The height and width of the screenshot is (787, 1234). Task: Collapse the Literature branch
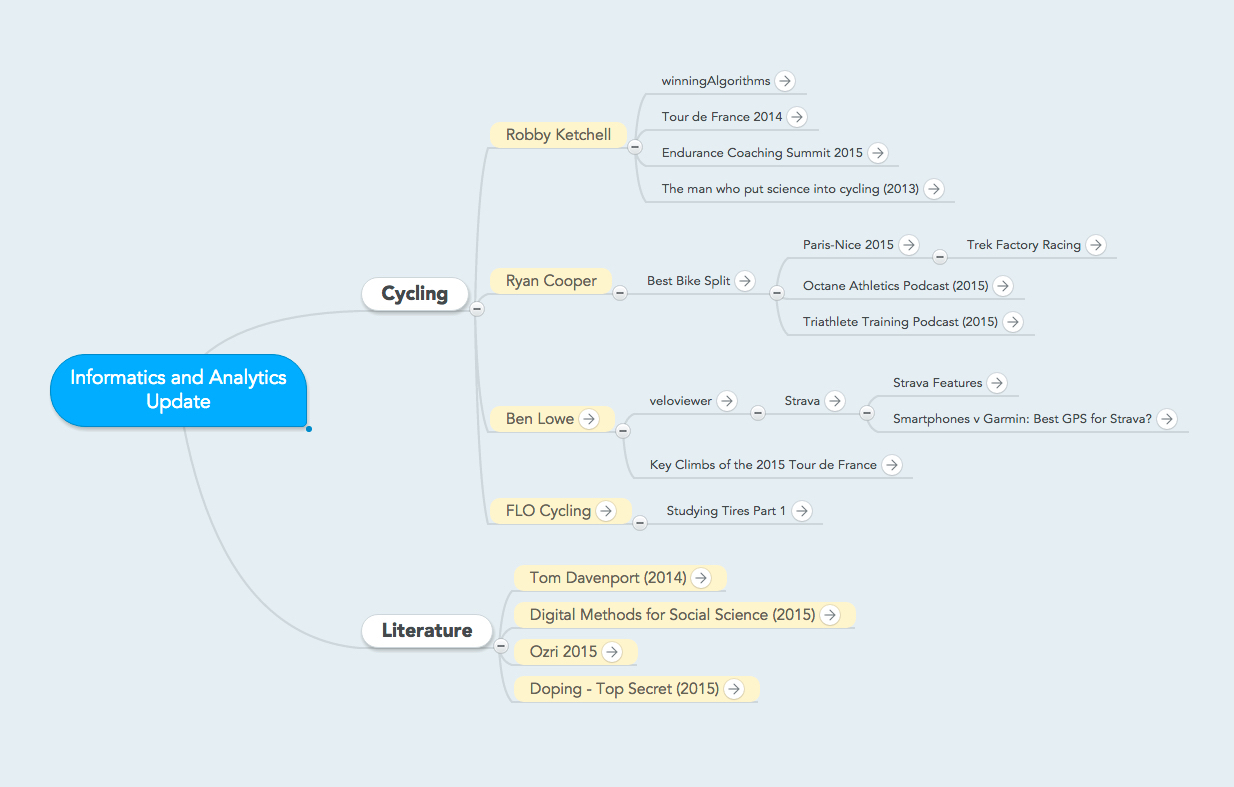click(501, 645)
